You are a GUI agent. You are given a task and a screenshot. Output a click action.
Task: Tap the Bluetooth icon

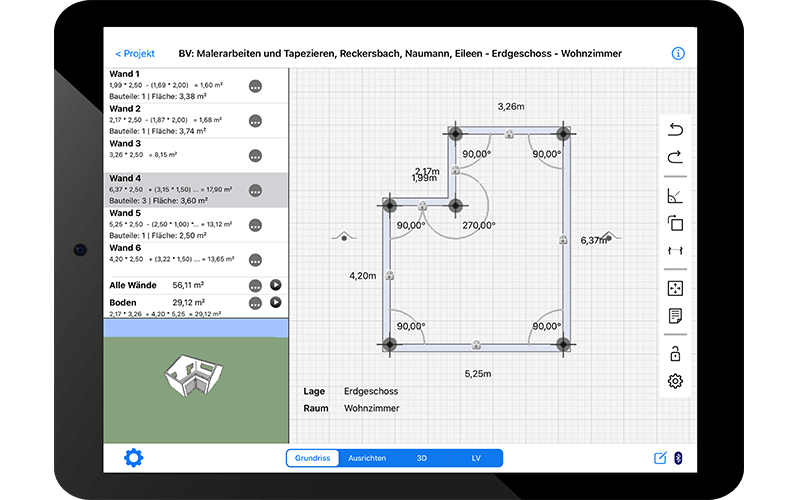point(678,458)
